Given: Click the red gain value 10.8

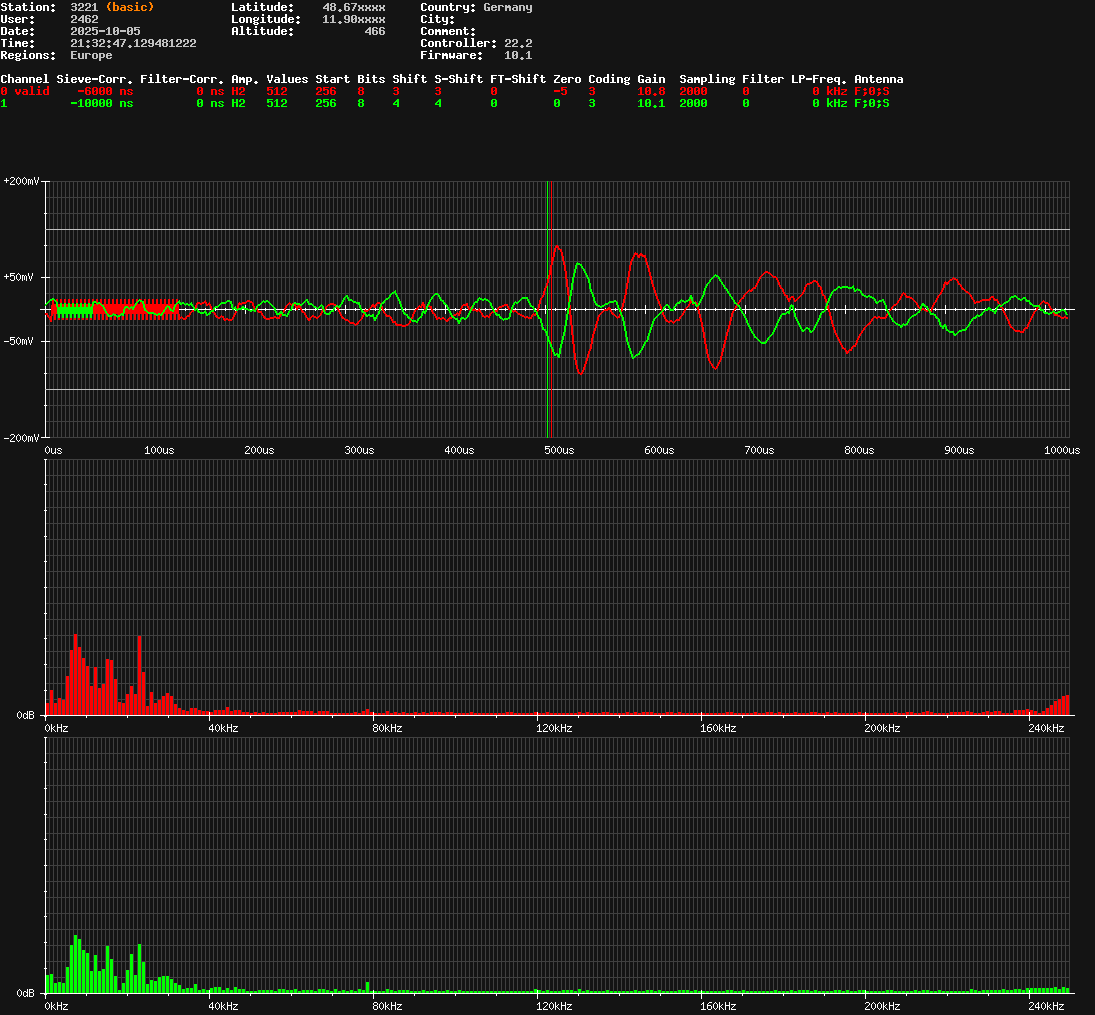Looking at the screenshot, I should click(x=651, y=91).
